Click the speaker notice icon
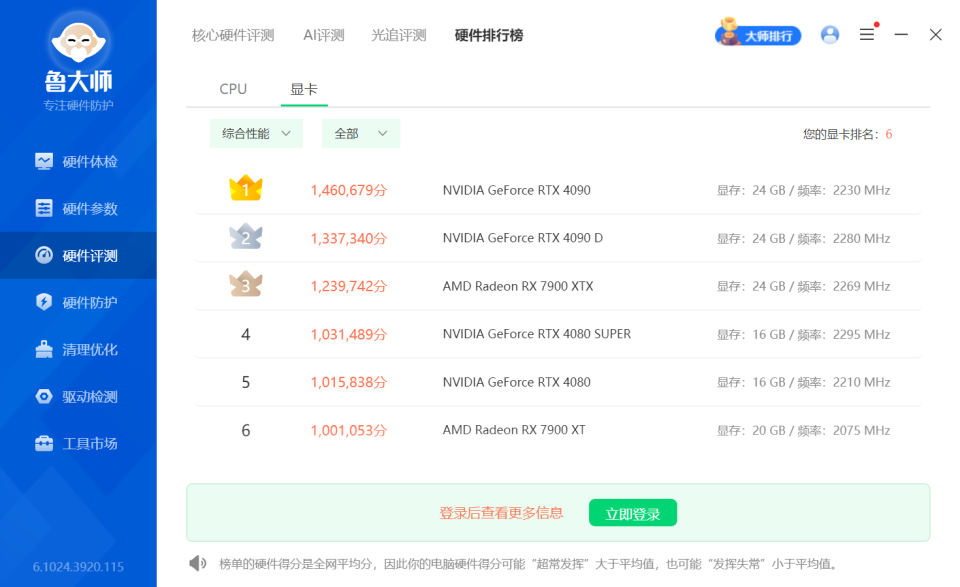Viewport: 960px width, 587px height. pyautogui.click(x=198, y=563)
